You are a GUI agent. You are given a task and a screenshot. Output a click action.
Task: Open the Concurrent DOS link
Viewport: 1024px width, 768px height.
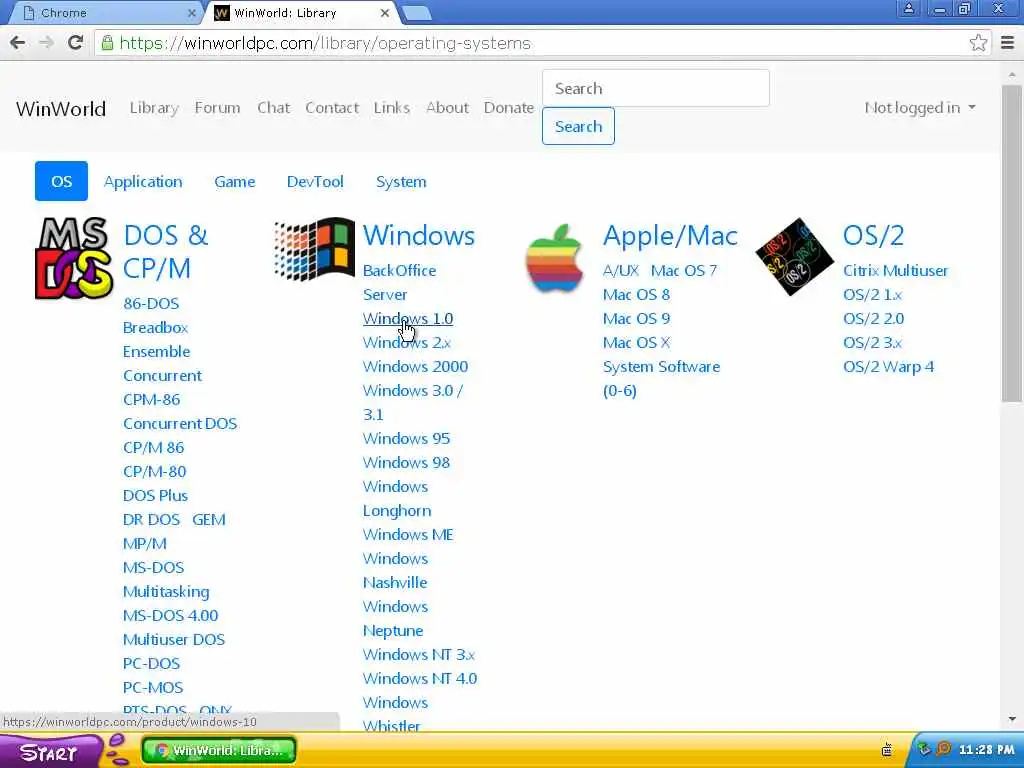[180, 424]
